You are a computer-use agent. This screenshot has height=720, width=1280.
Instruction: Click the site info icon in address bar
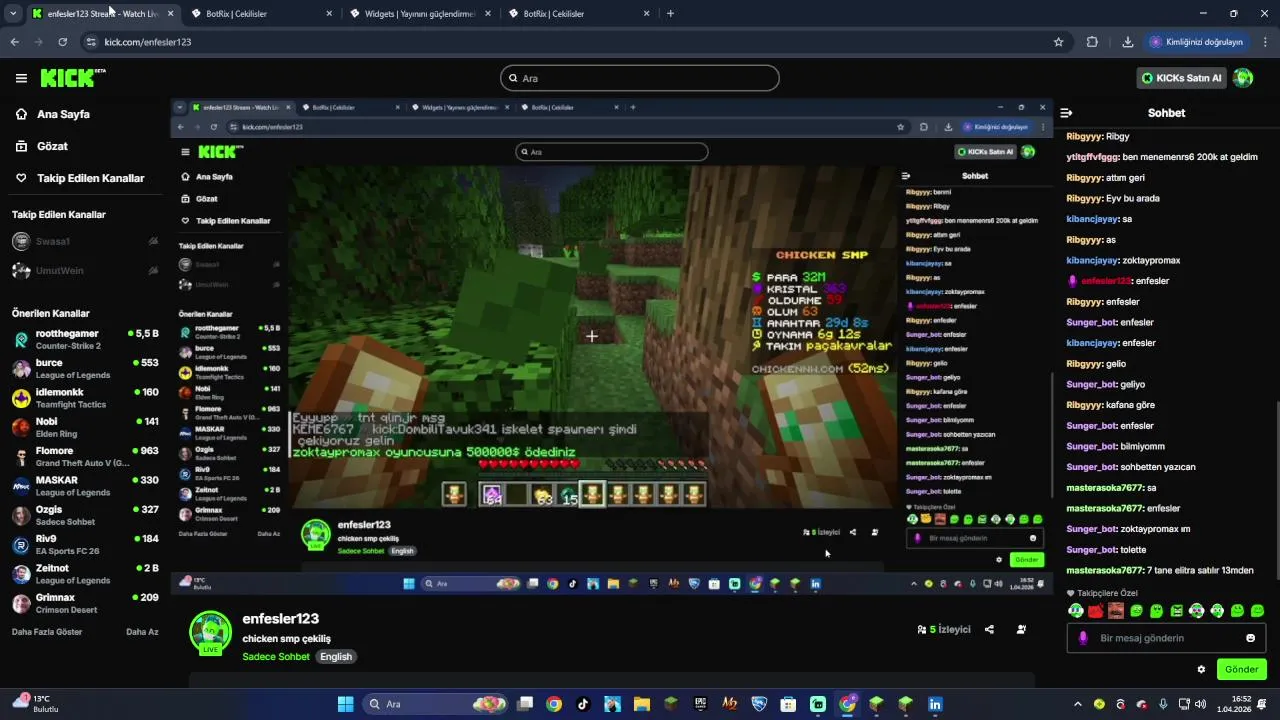(91, 42)
